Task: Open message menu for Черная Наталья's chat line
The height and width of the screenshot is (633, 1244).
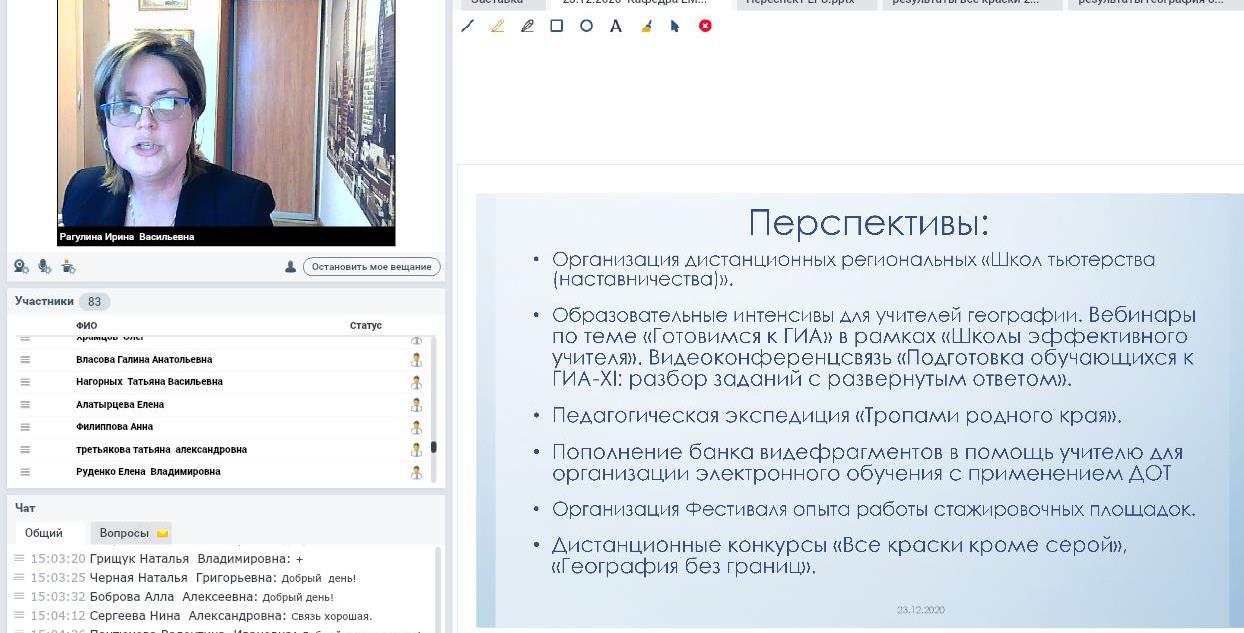Action: tap(20, 577)
